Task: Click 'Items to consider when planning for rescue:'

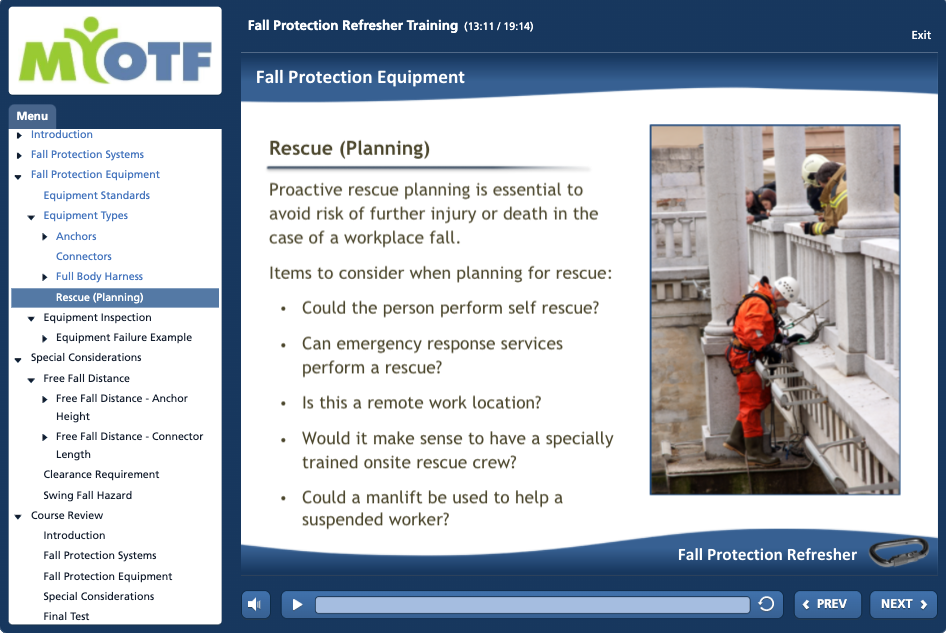Action: click(440, 273)
